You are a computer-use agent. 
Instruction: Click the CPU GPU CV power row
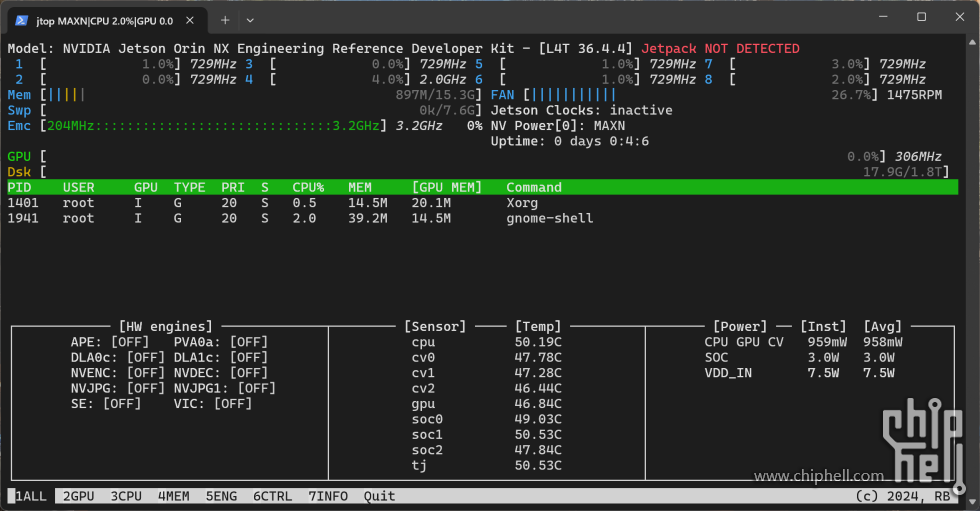[x=803, y=342]
